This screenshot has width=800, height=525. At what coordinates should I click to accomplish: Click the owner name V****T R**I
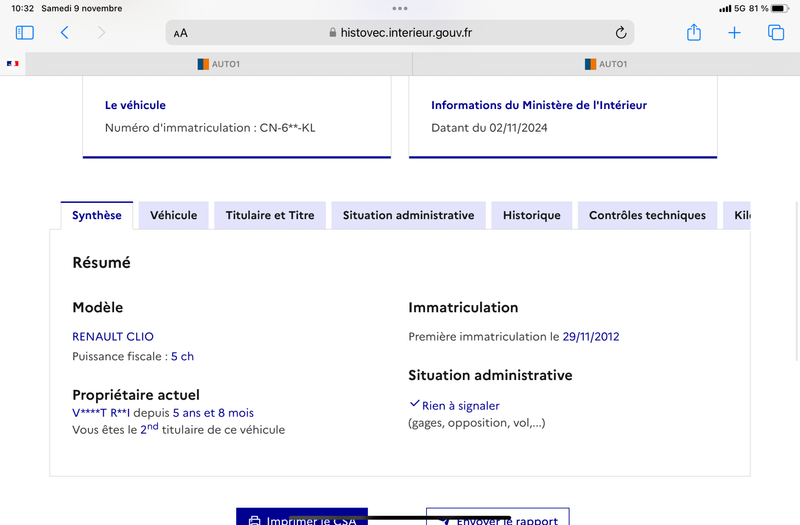pos(101,413)
